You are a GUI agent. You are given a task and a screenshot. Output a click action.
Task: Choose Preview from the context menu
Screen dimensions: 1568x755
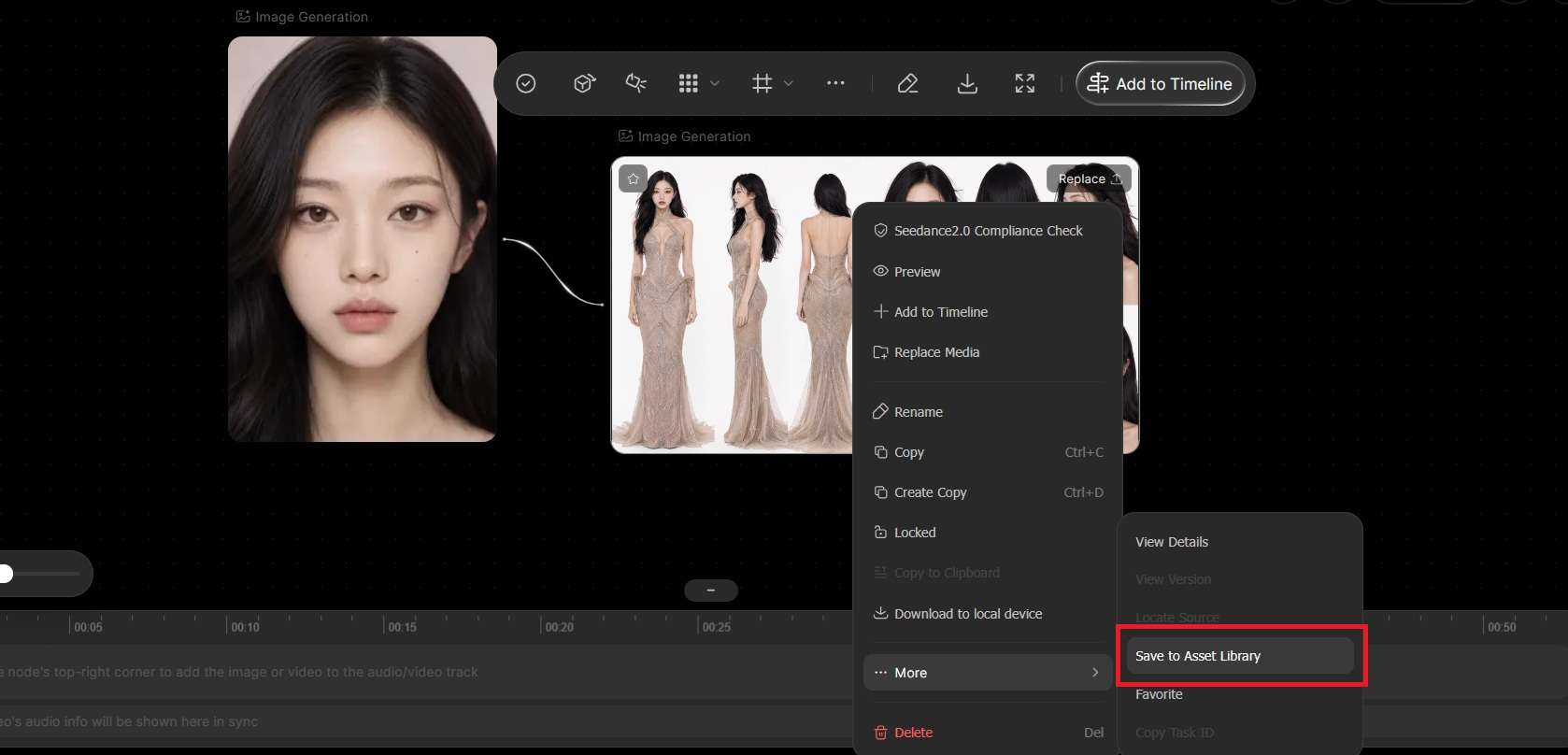[x=988, y=272]
